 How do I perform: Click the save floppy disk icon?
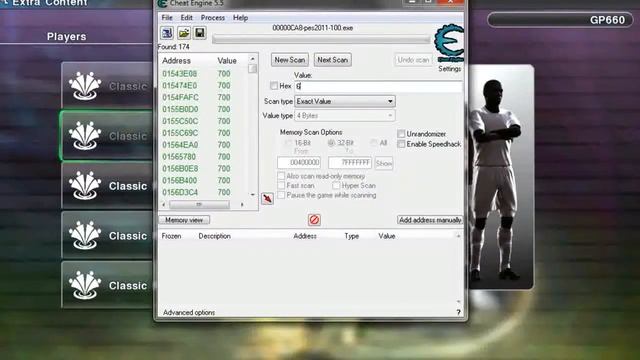pyautogui.click(x=200, y=33)
